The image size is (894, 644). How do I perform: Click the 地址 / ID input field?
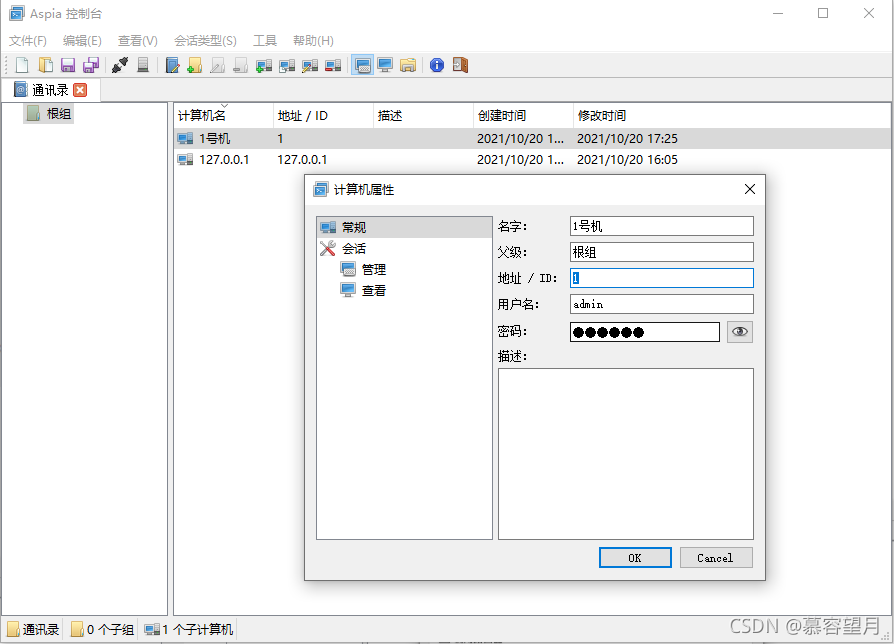coord(661,278)
